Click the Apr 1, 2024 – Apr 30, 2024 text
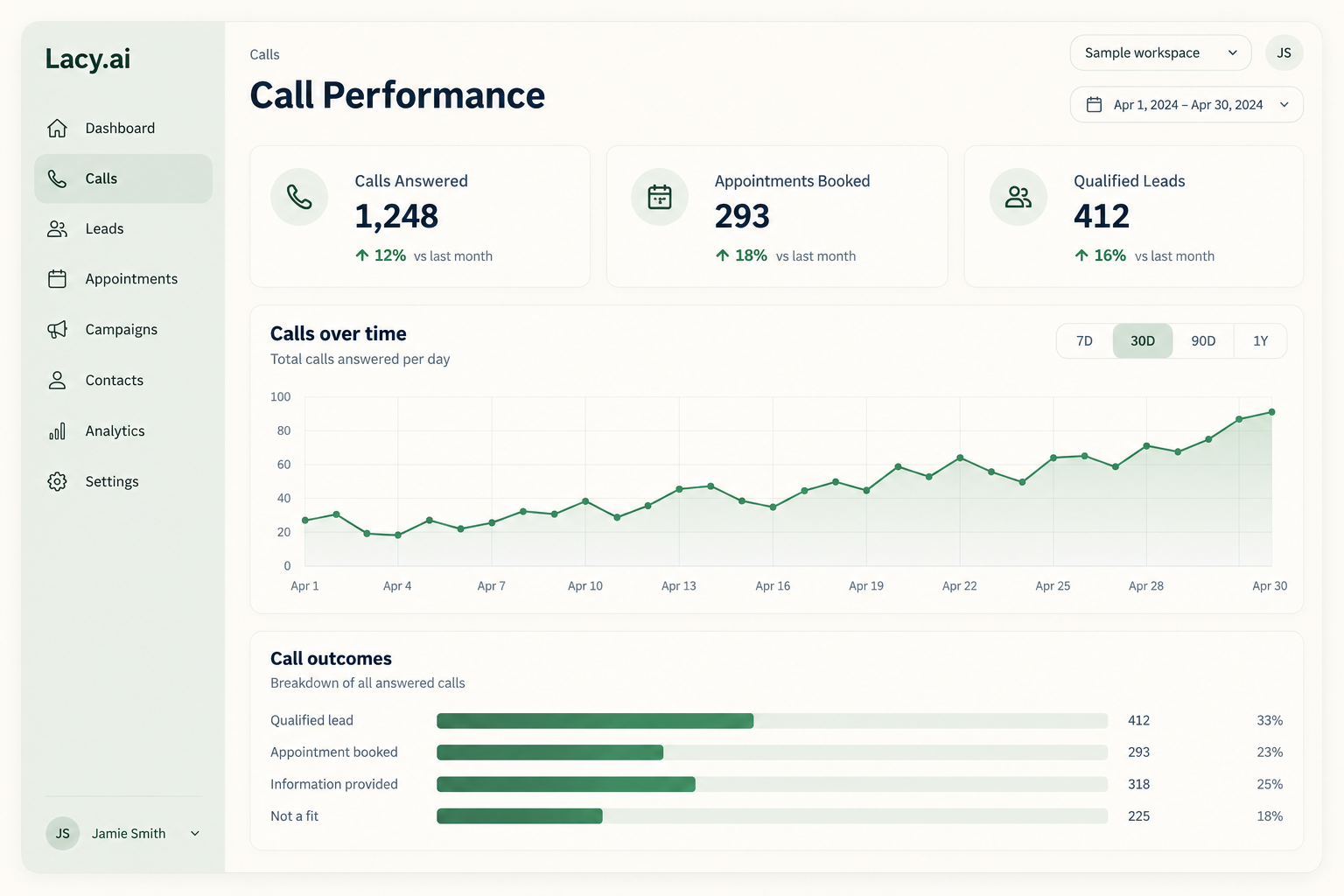 tap(1188, 105)
